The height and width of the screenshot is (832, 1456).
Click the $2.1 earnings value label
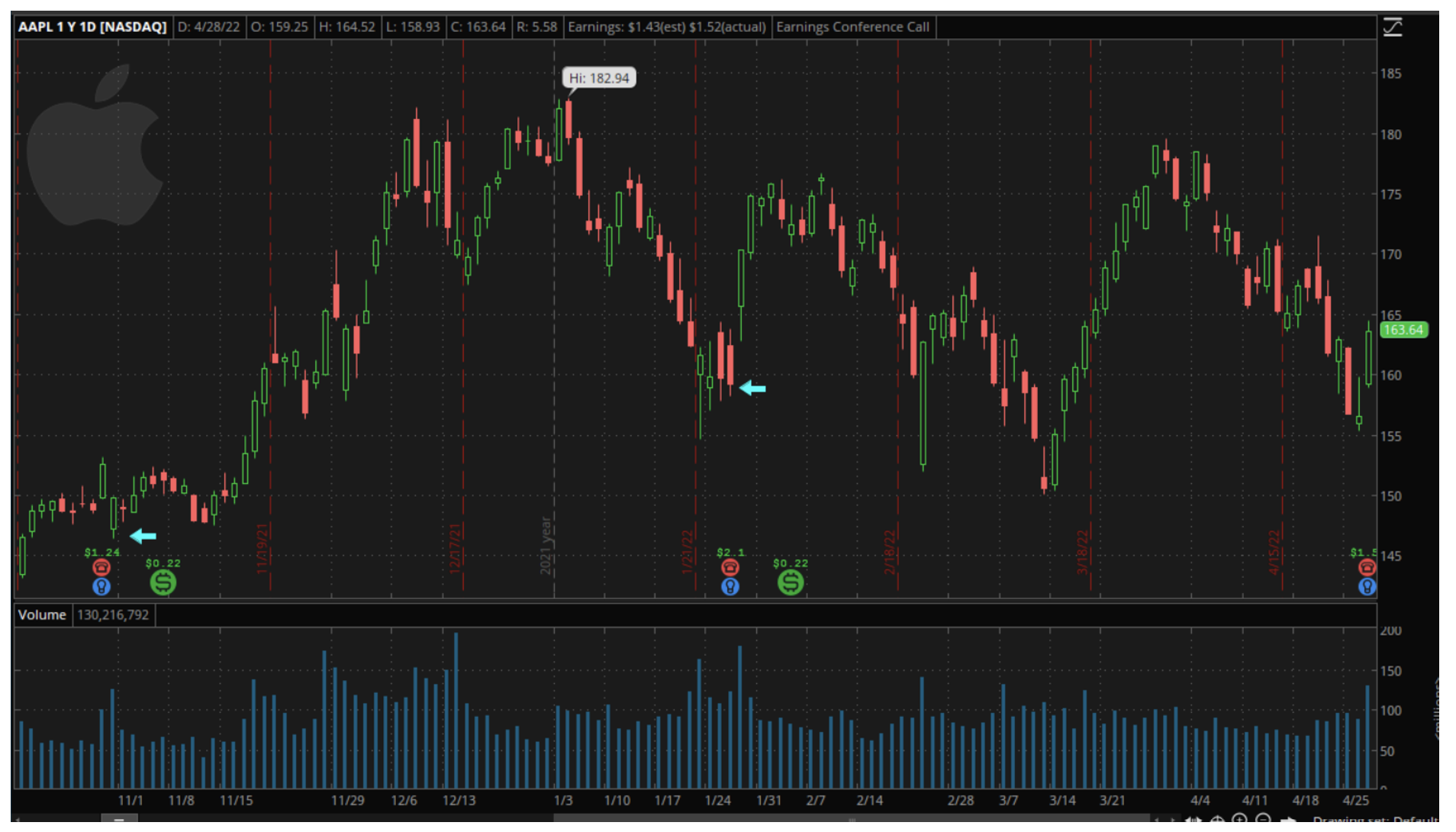(x=730, y=553)
